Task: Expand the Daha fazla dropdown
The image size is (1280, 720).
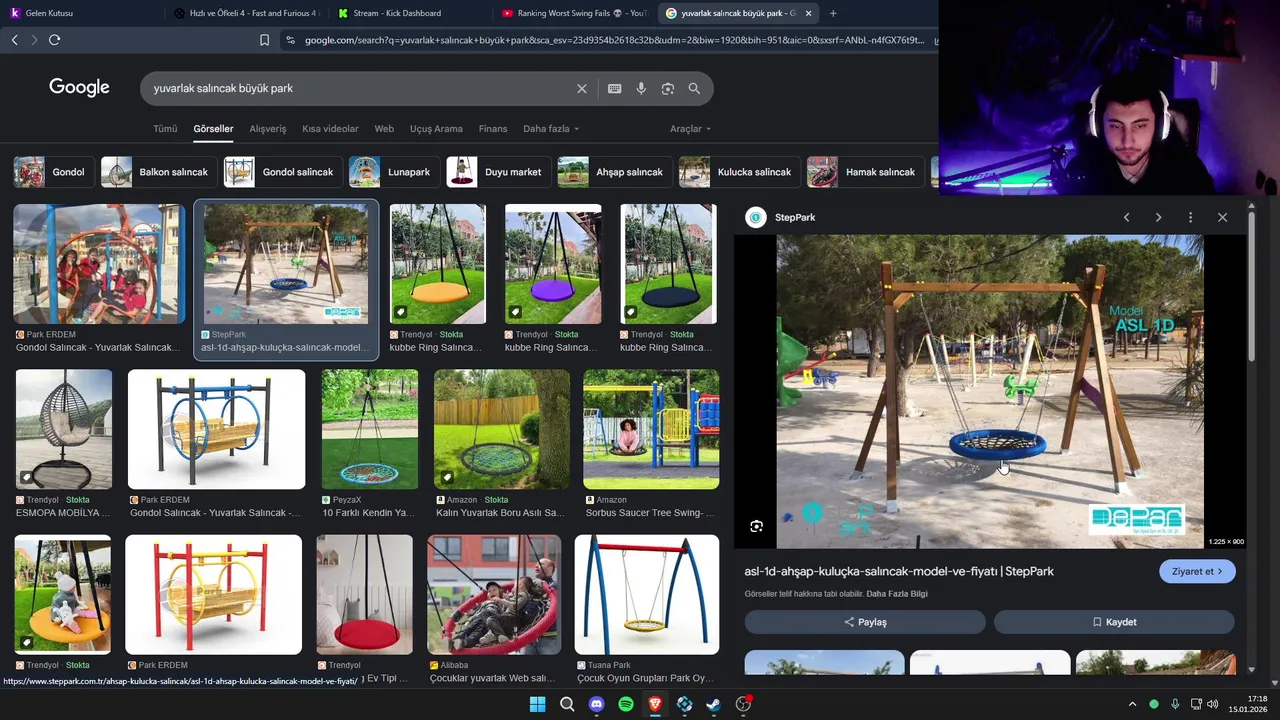Action: coord(551,129)
